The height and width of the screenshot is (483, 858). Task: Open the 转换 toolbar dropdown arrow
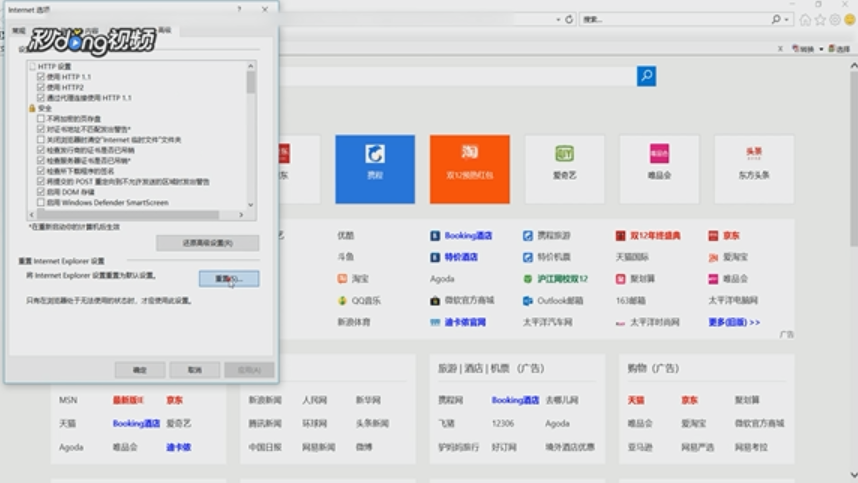pos(821,49)
